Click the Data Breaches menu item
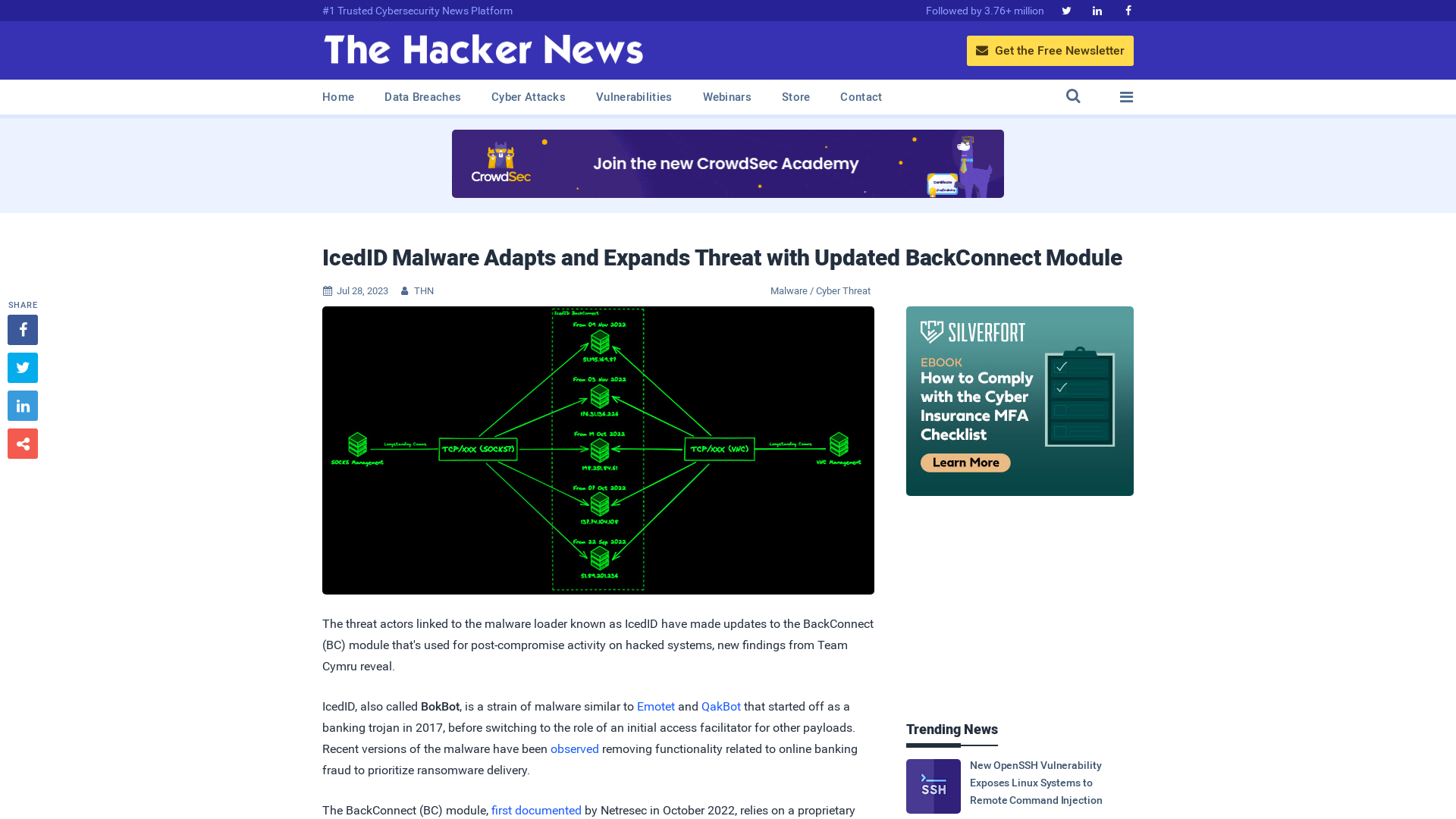 [x=422, y=96]
